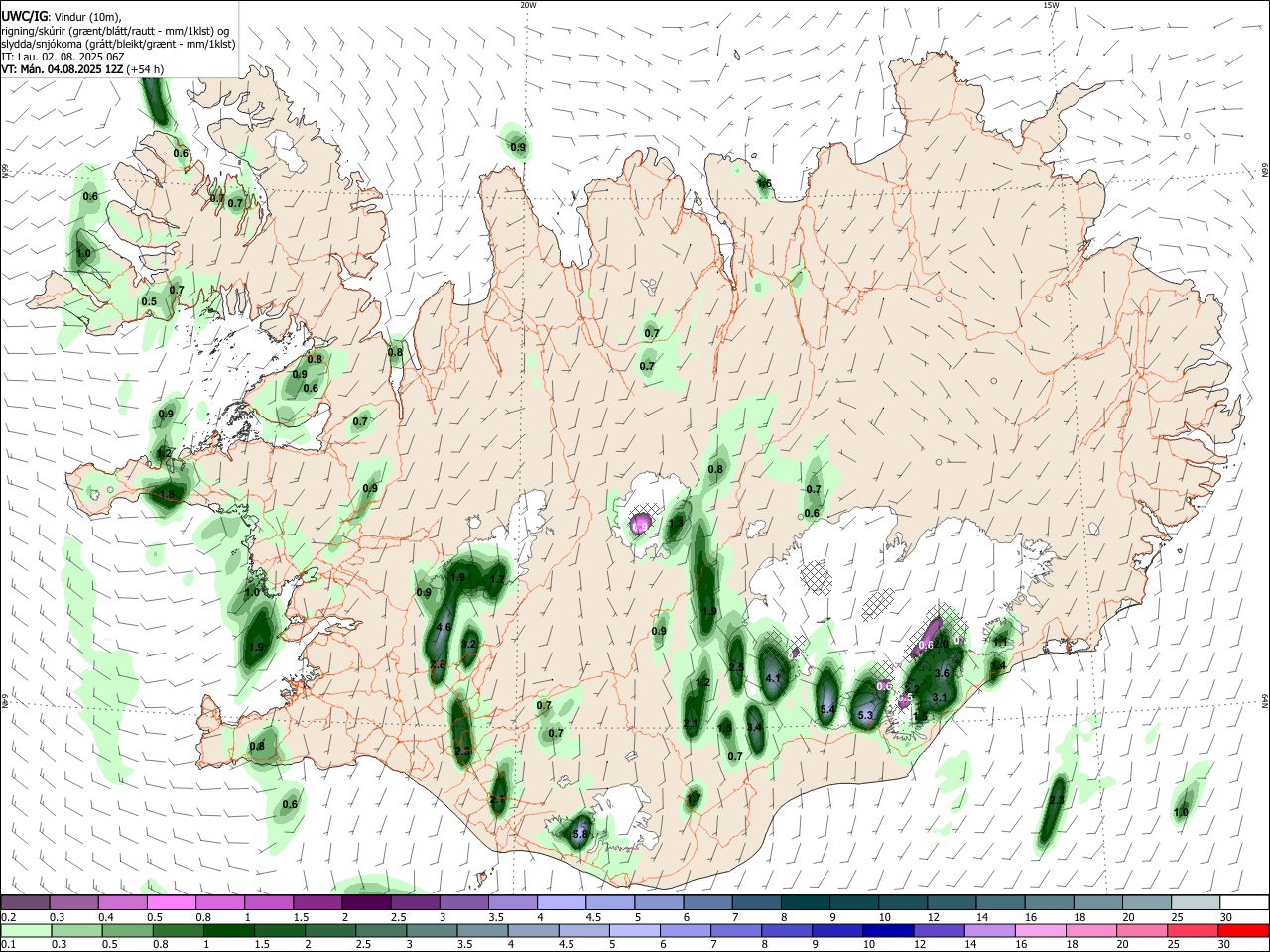Image resolution: width=1270 pixels, height=952 pixels.
Task: Click the white swatch after 30 in upper row
Action: 1244,903
